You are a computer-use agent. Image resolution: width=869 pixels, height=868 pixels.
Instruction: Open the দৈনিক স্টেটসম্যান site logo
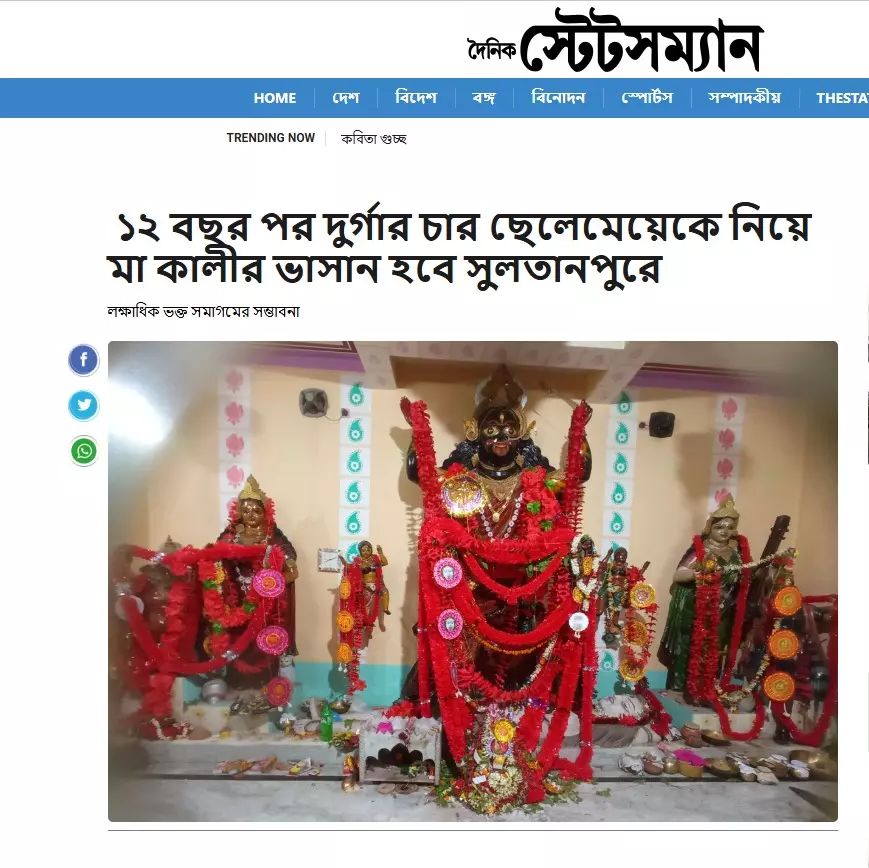(x=615, y=40)
